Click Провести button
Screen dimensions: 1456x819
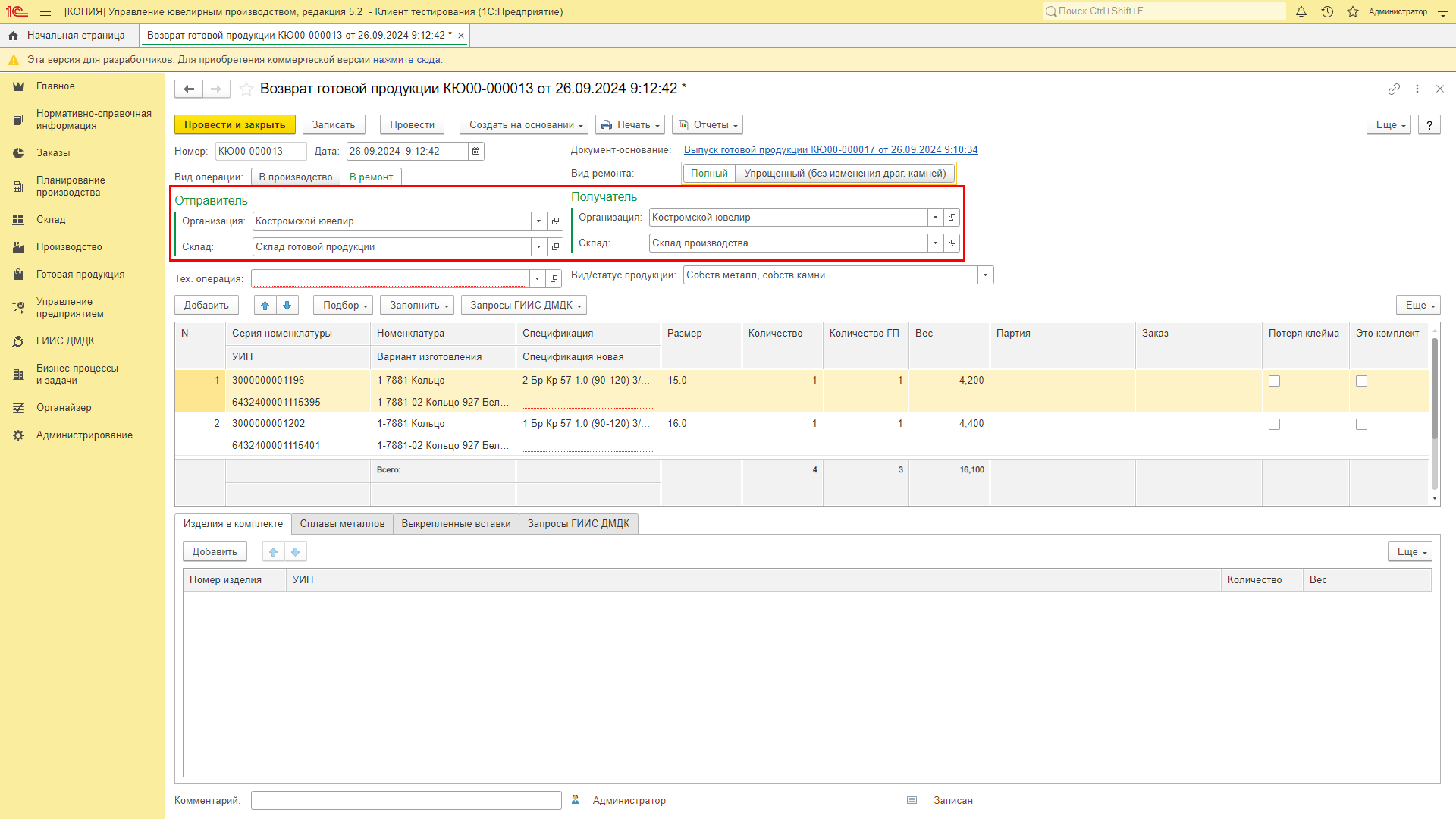pos(412,125)
